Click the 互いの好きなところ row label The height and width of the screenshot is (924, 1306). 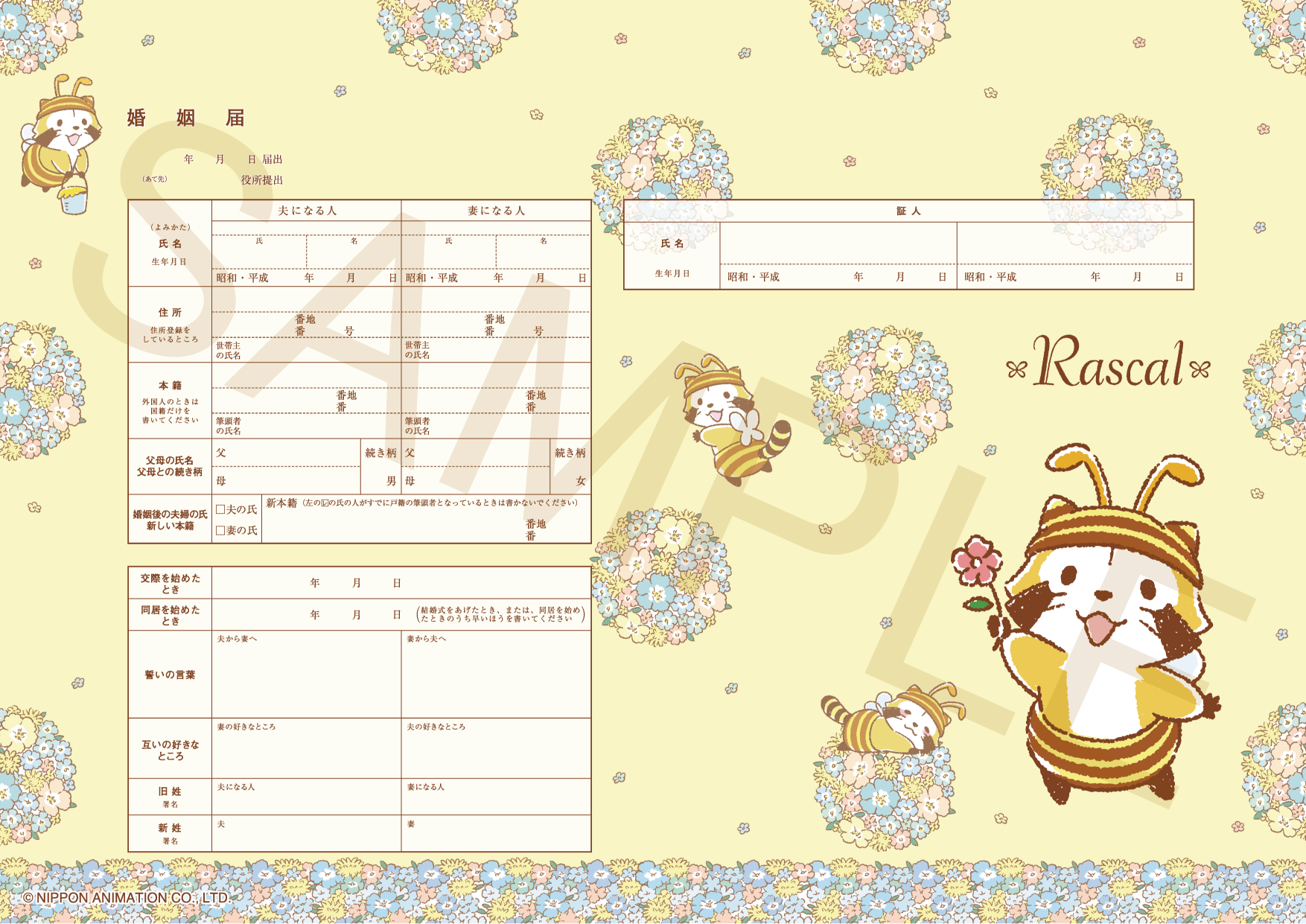(170, 750)
